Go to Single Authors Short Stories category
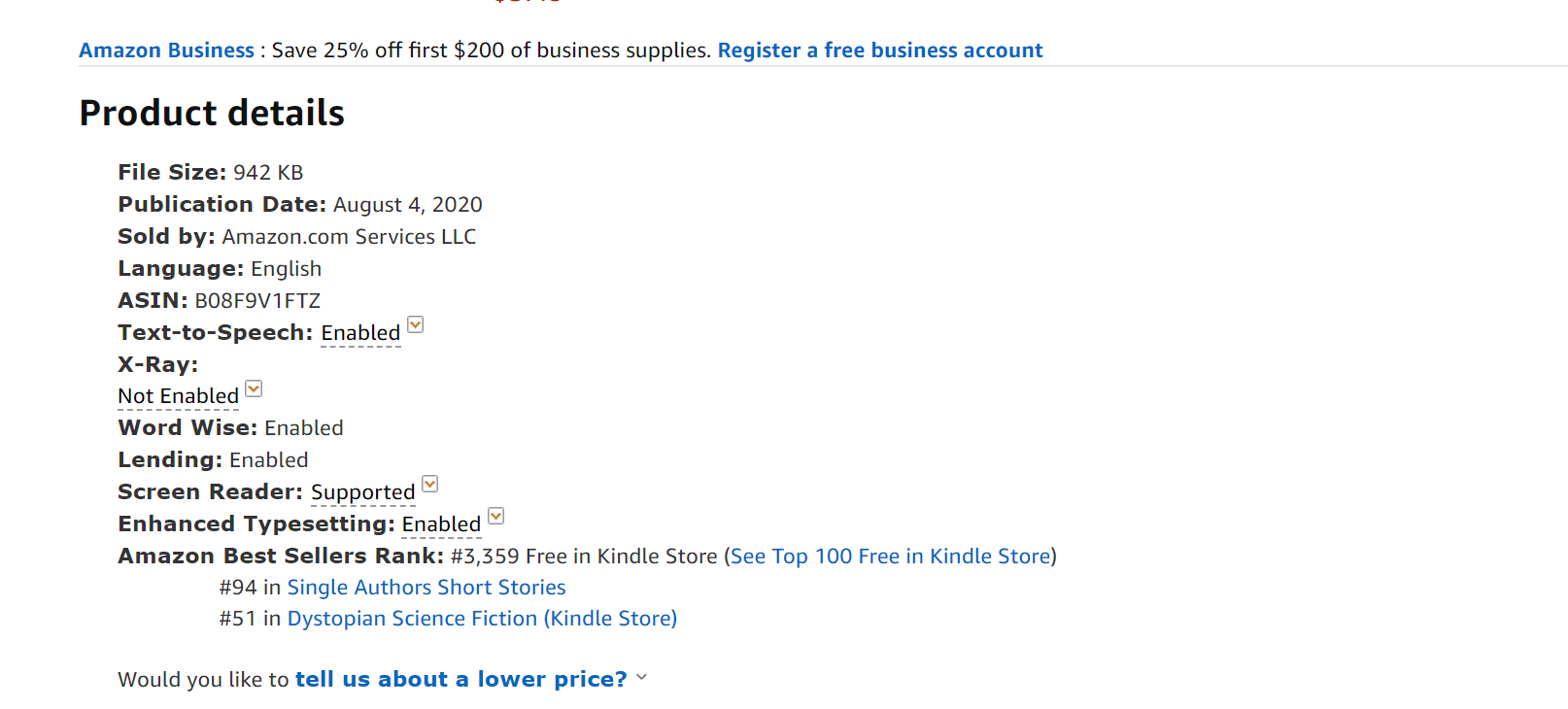The width and height of the screenshot is (1568, 709). click(426, 588)
